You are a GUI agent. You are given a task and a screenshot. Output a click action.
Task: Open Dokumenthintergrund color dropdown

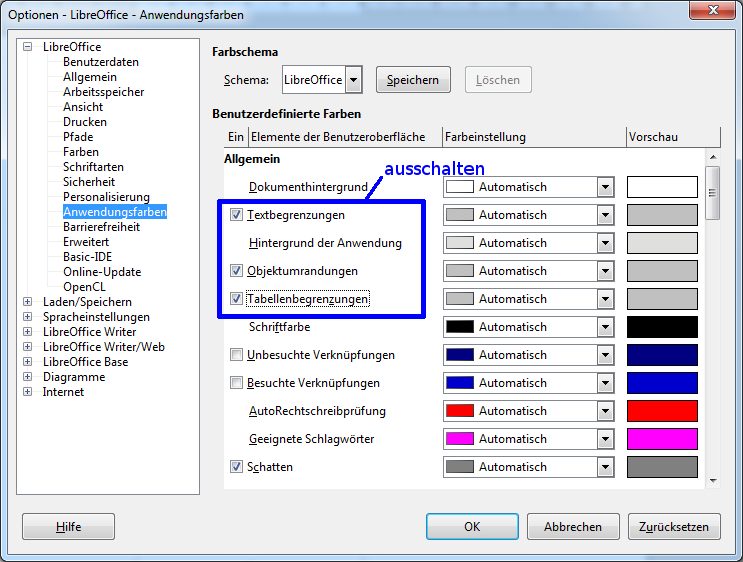click(605, 187)
